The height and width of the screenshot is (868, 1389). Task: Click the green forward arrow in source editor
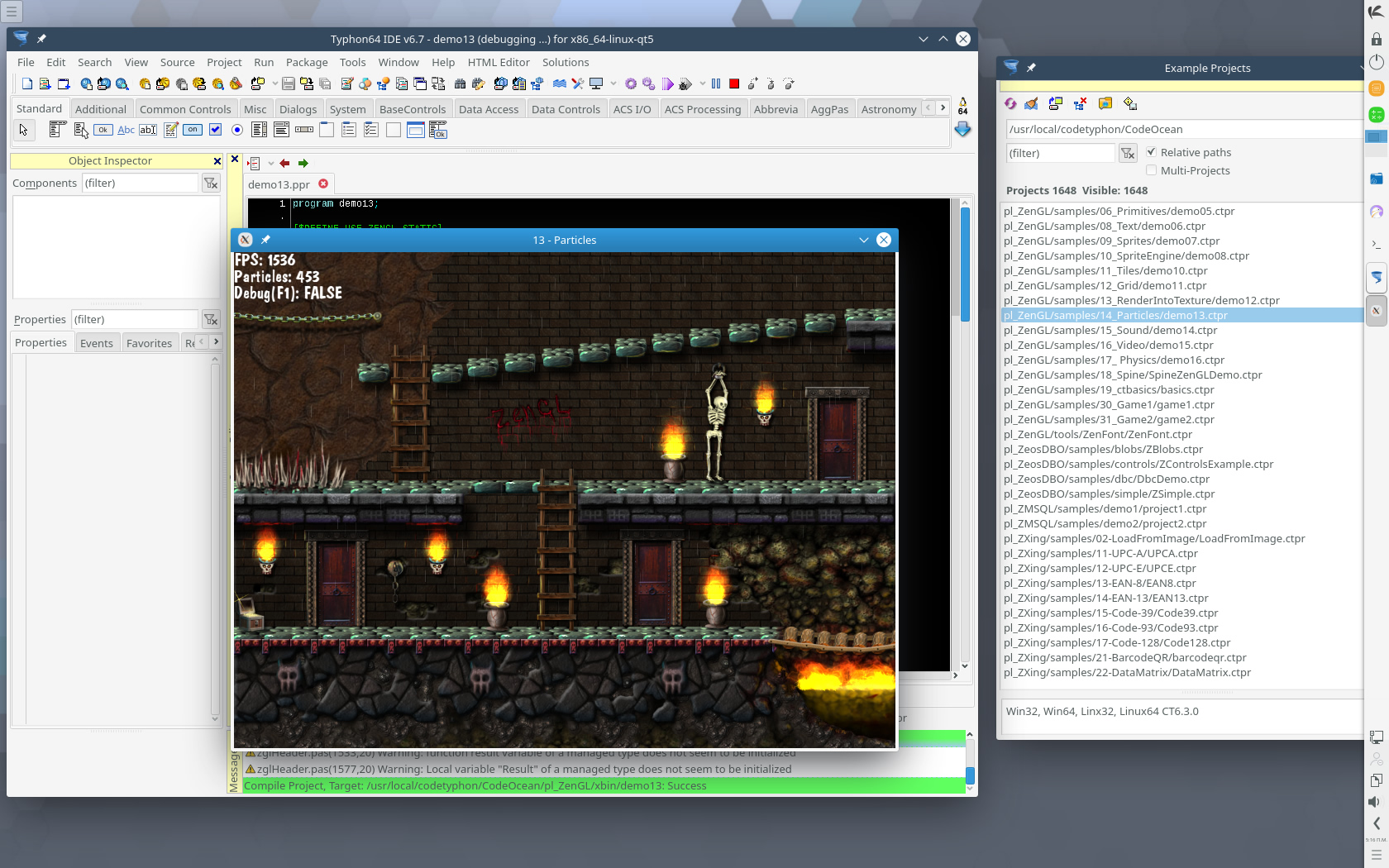pyautogui.click(x=303, y=164)
